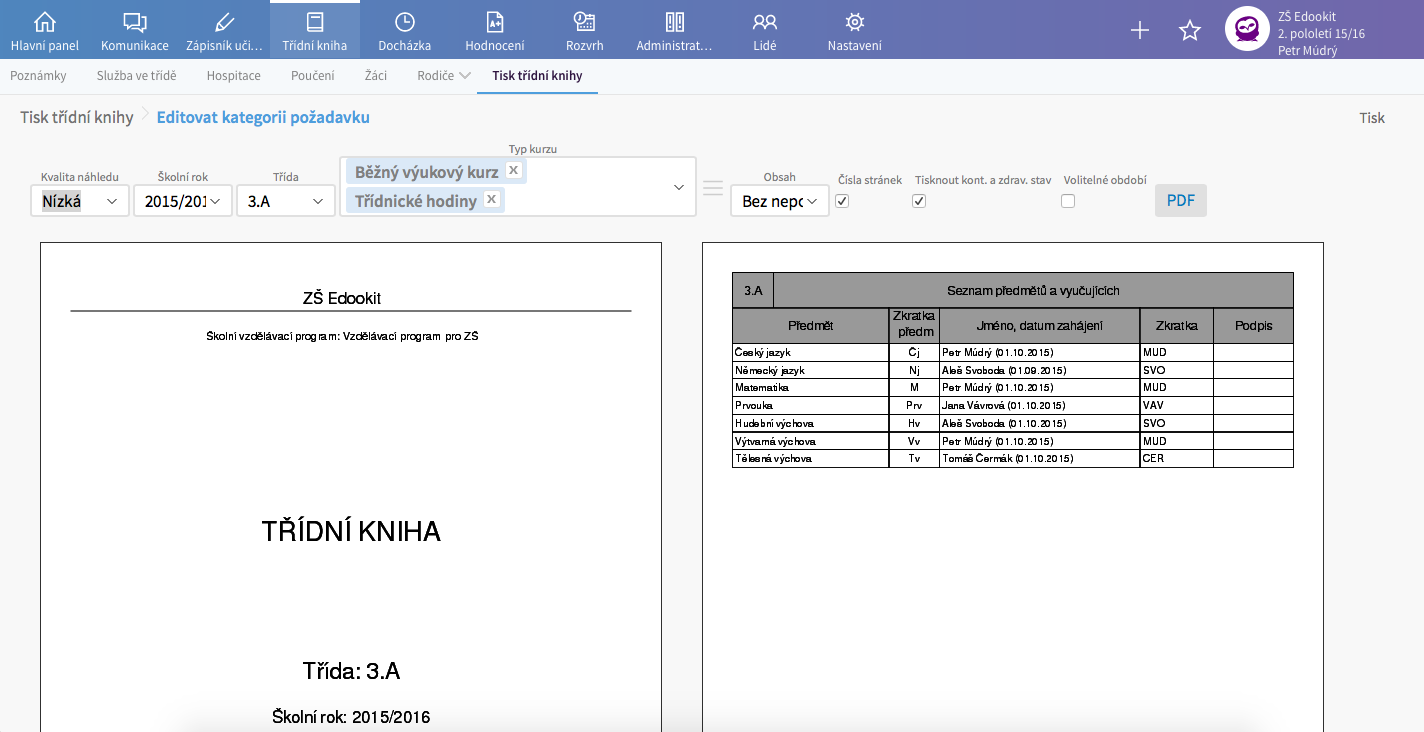Image resolution: width=1424 pixels, height=732 pixels.
Task: Click TŘÍDNÍ KNIHA title text
Action: pos(351,531)
